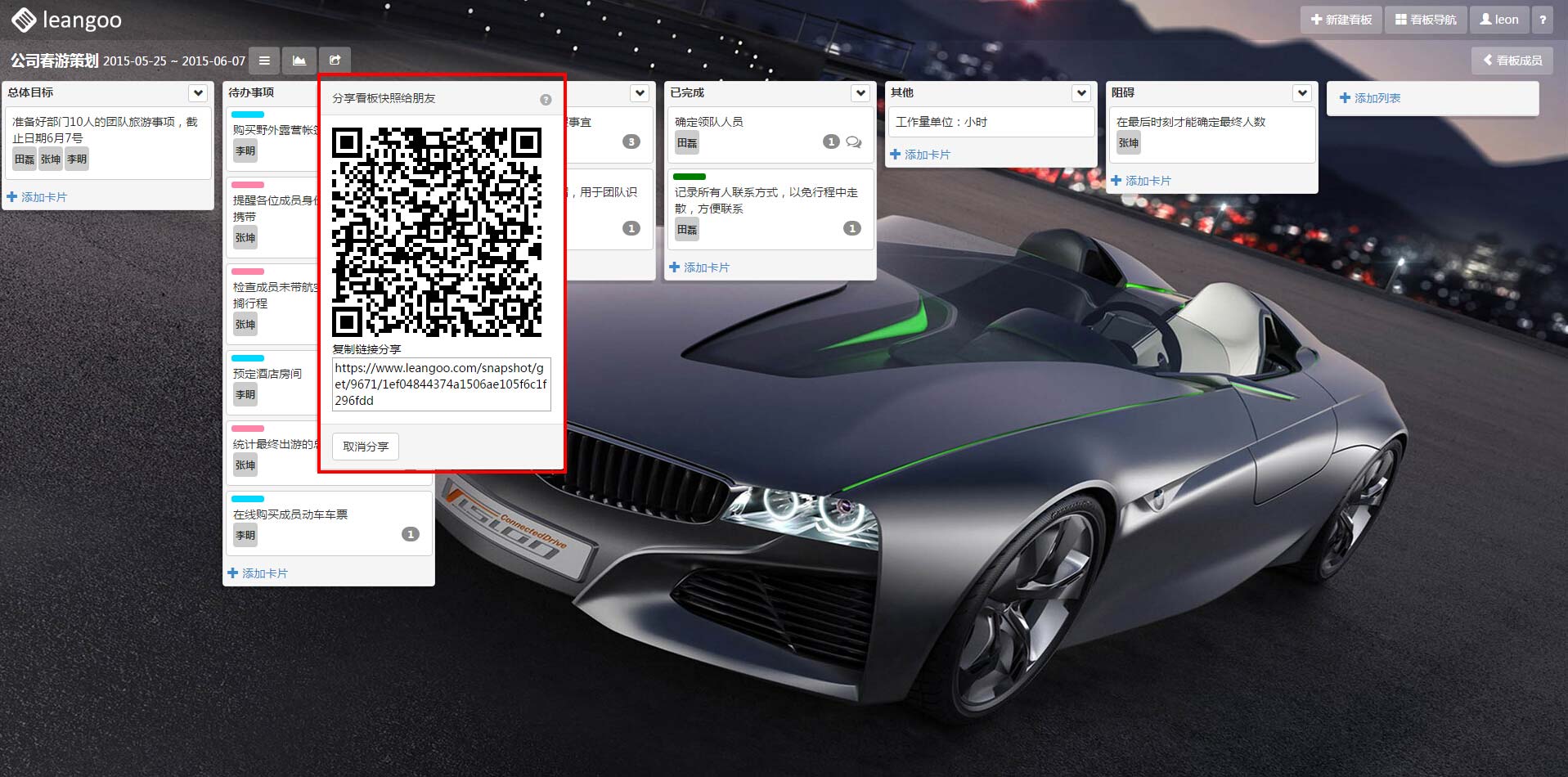Open the 预定酒店房间 card
The height and width of the screenshot is (777, 1568).
[272, 382]
